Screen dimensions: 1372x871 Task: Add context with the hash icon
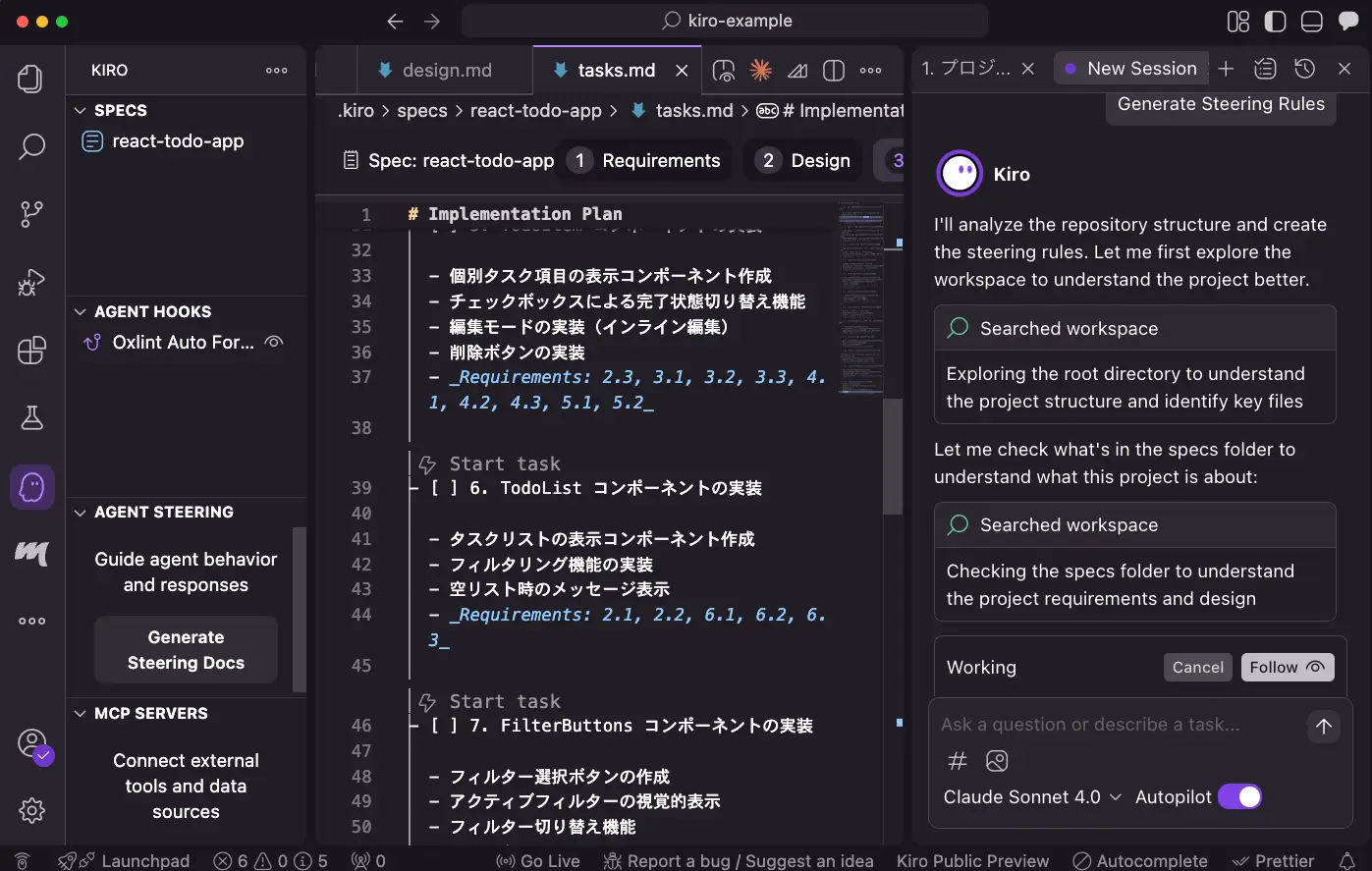958,761
